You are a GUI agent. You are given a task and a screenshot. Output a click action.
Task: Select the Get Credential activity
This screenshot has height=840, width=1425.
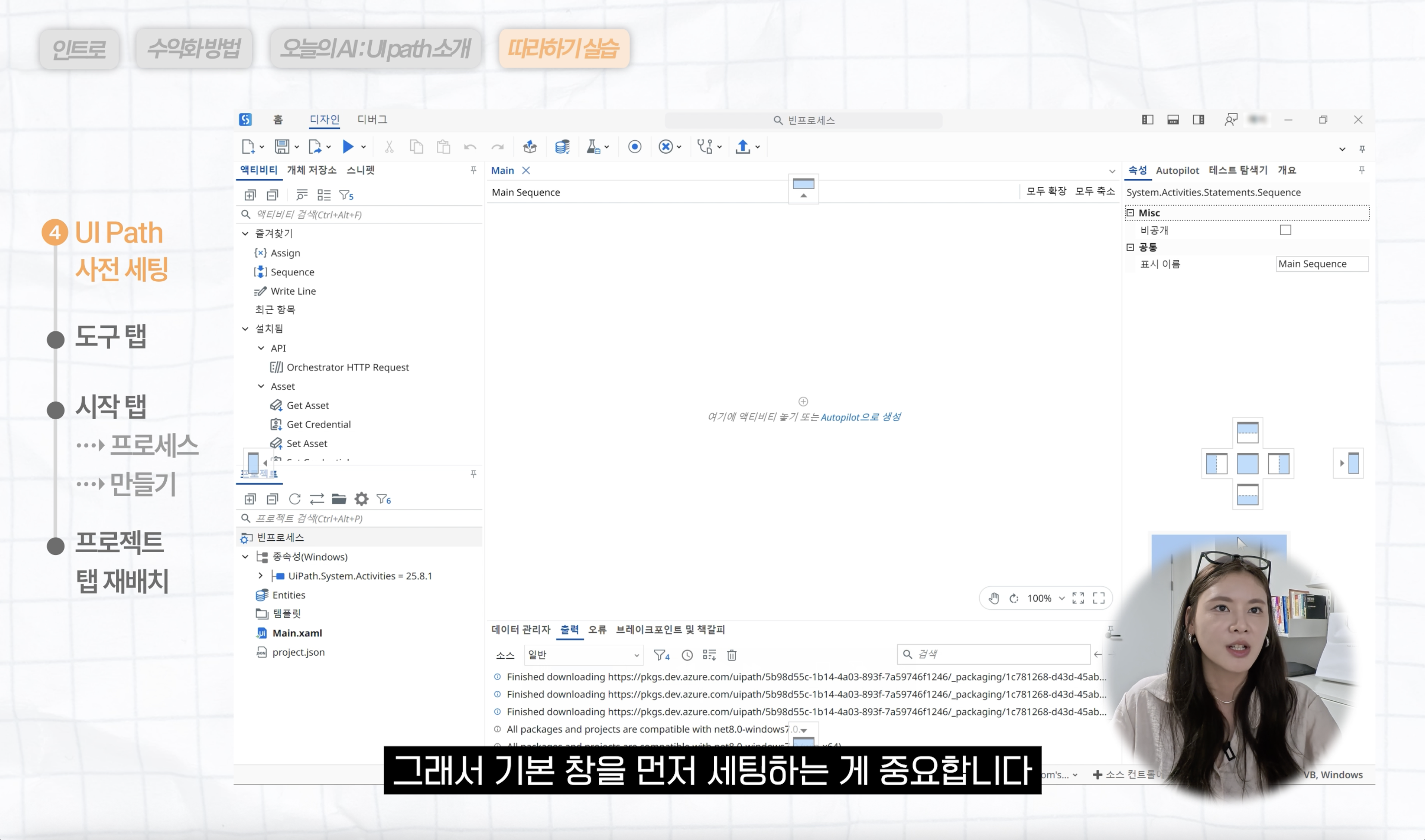pos(319,425)
